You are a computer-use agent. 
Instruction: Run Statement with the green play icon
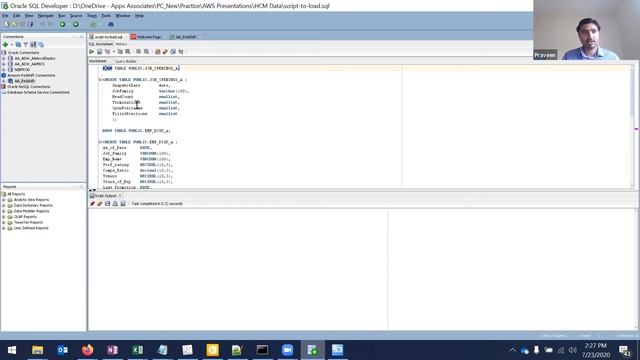pyautogui.click(x=91, y=52)
